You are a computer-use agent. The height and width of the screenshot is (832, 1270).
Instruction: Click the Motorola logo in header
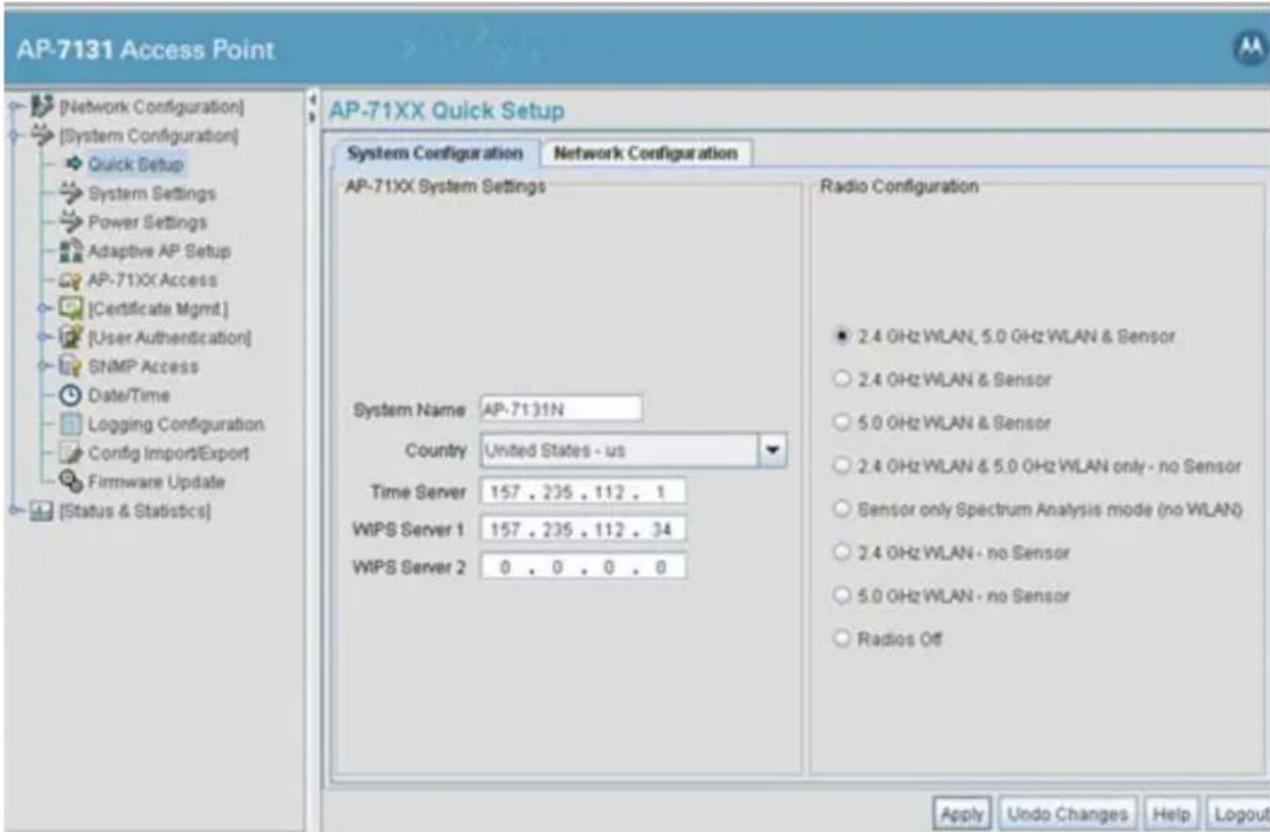coord(1249,49)
